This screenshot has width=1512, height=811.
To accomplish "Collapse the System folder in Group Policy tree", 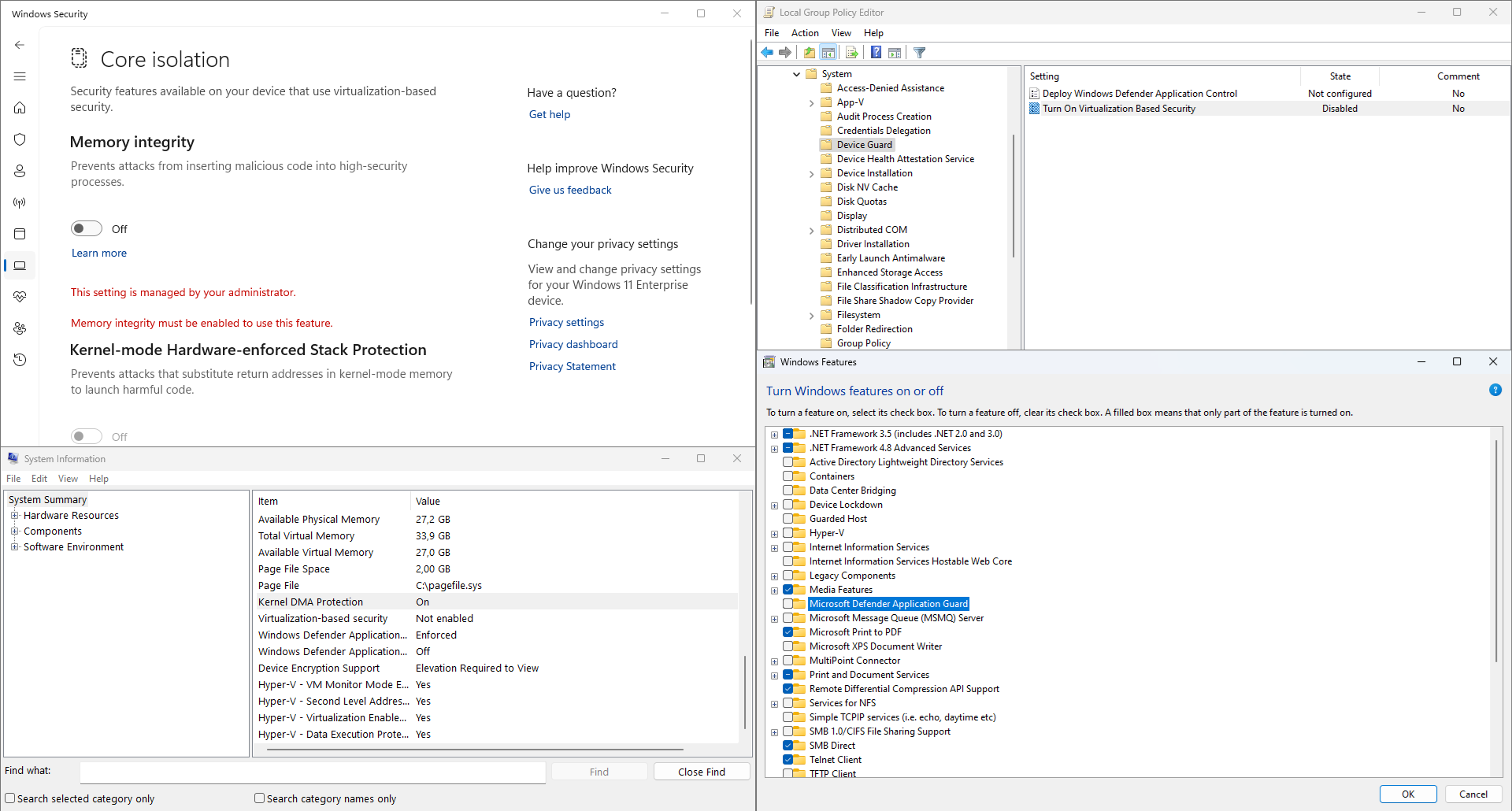I will coord(797,74).
